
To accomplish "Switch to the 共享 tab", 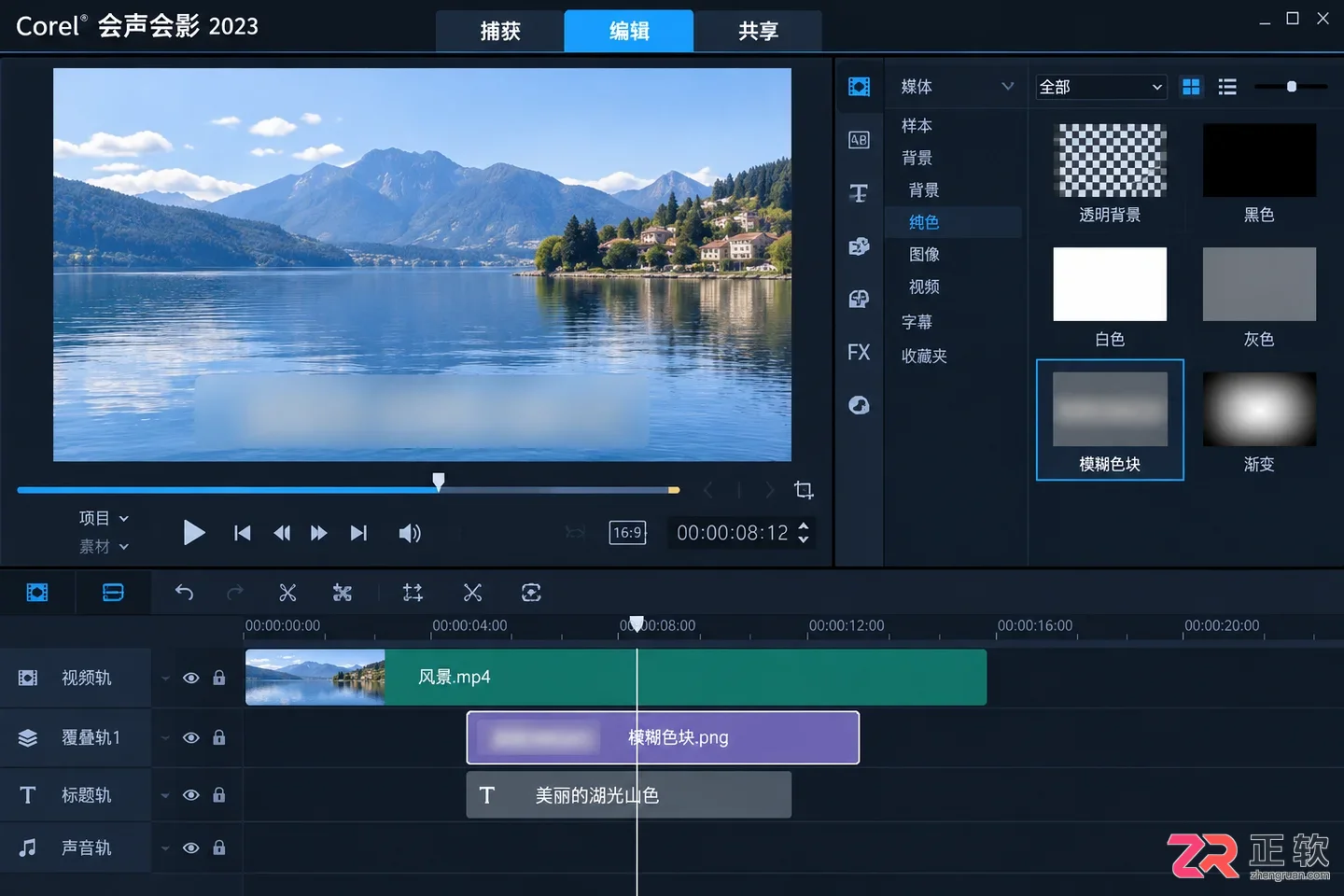I will point(758,31).
